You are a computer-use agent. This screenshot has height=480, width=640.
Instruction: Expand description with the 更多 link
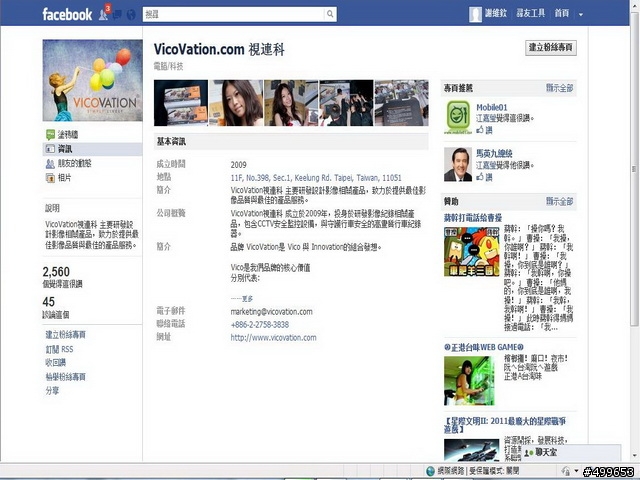247,299
